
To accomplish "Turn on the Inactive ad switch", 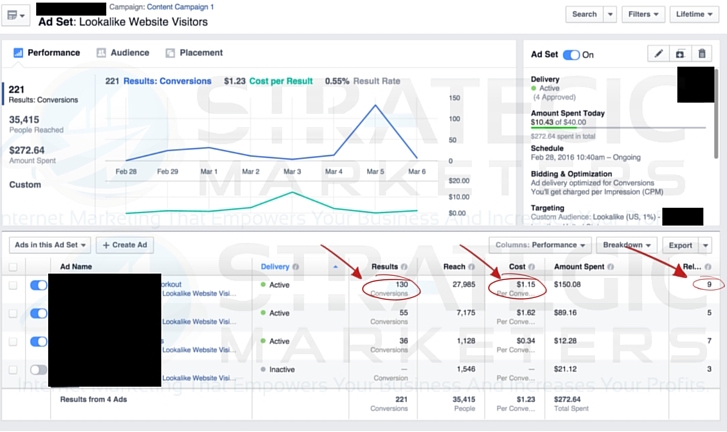I will pos(38,370).
